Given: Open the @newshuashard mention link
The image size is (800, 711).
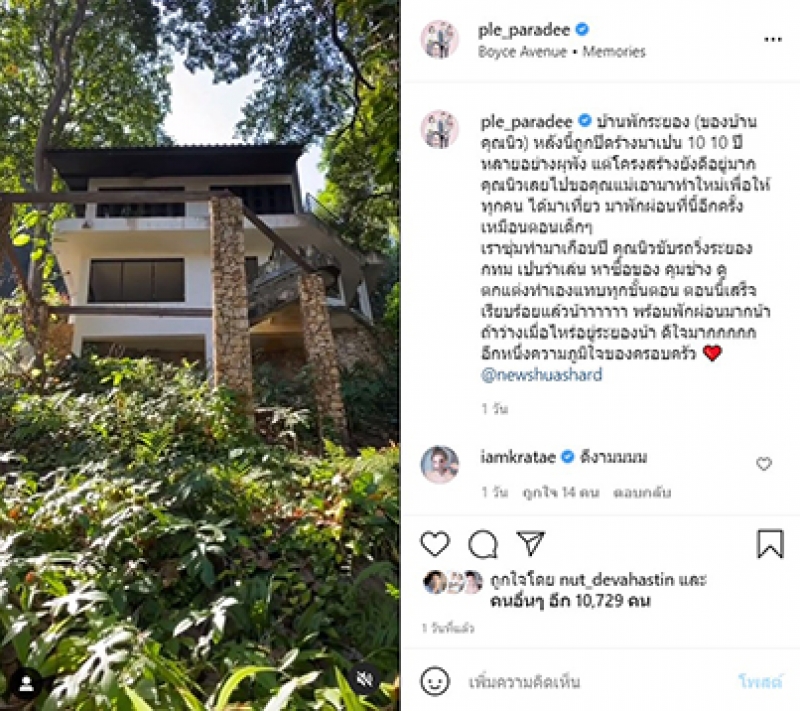Looking at the screenshot, I should [x=541, y=375].
